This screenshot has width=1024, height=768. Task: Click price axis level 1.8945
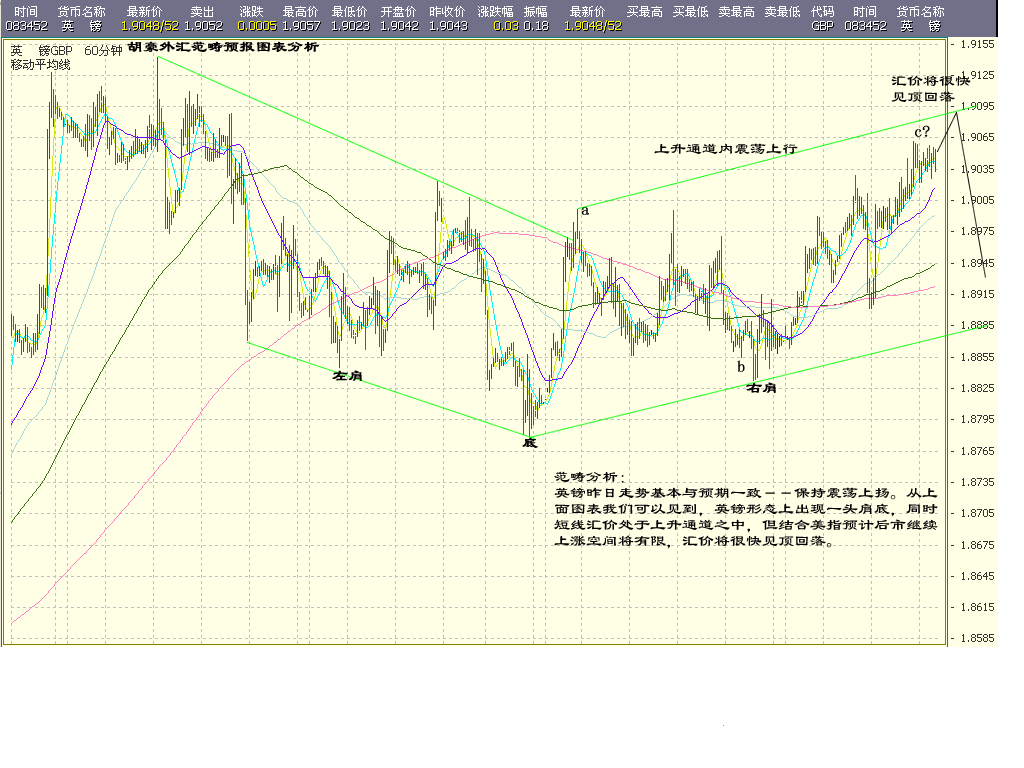(x=978, y=263)
